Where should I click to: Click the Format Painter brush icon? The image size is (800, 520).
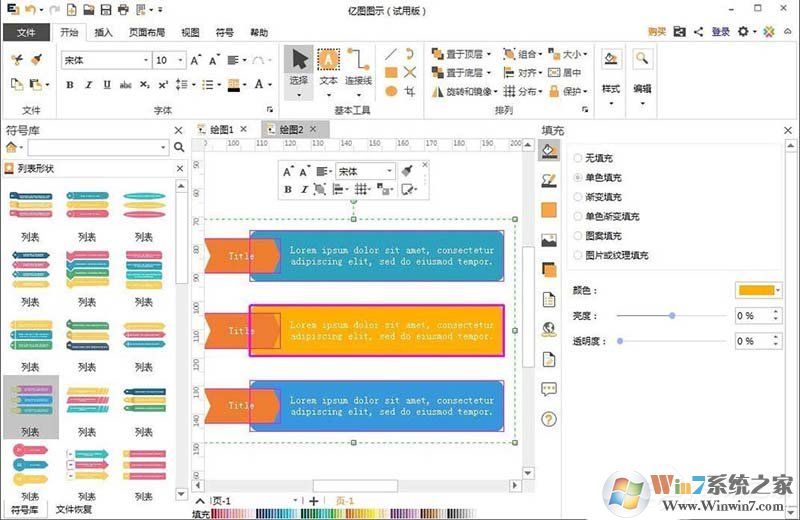(36, 60)
